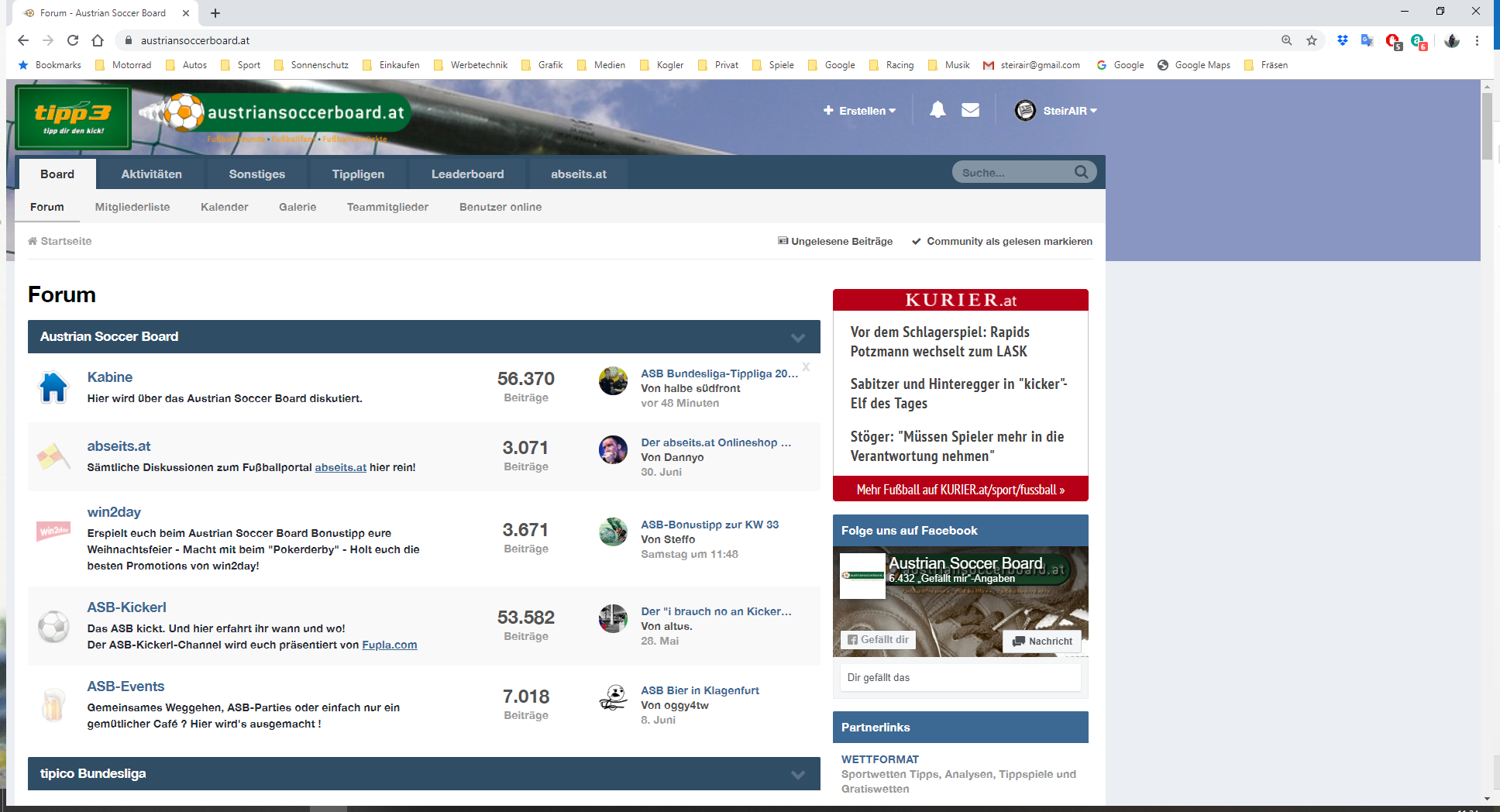
Task: Select the Leaderboard main tab
Action: click(x=468, y=174)
